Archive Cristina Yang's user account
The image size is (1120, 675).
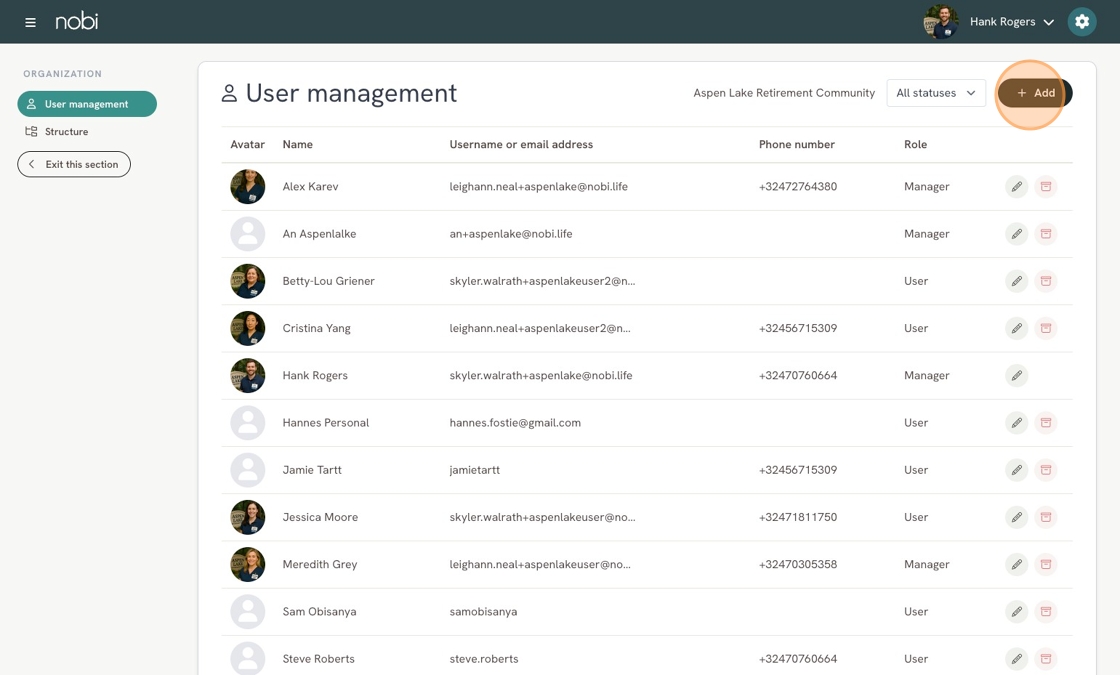point(1045,328)
